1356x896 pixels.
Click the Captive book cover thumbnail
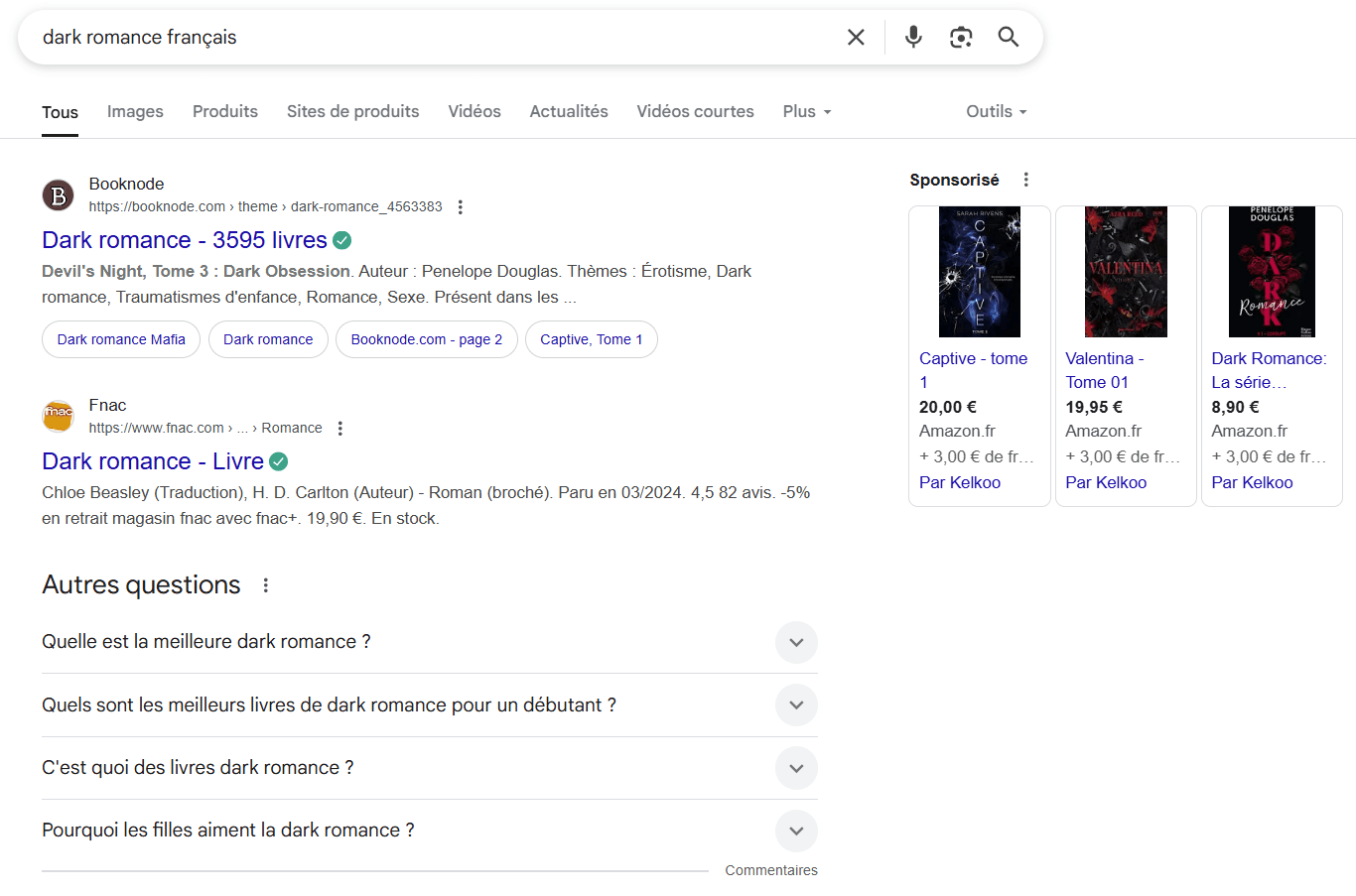[979, 272]
